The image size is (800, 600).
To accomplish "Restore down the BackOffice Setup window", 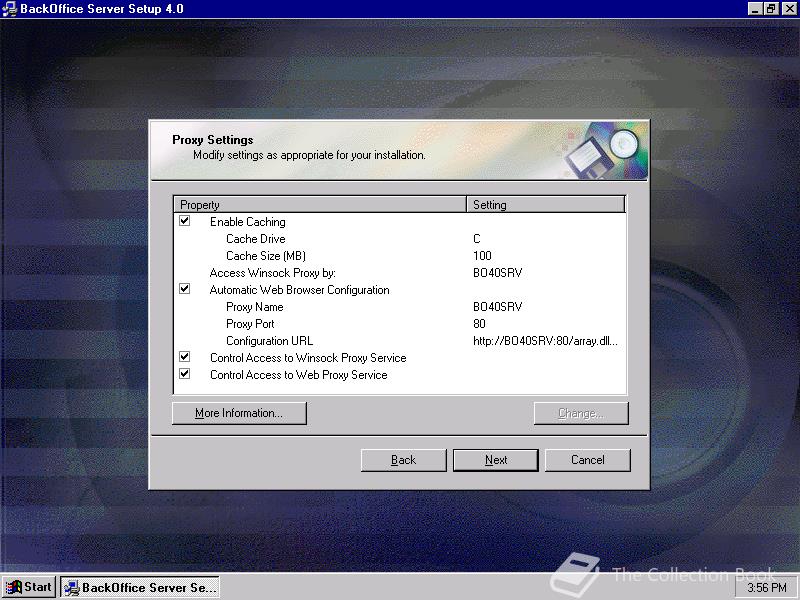I will [x=771, y=9].
